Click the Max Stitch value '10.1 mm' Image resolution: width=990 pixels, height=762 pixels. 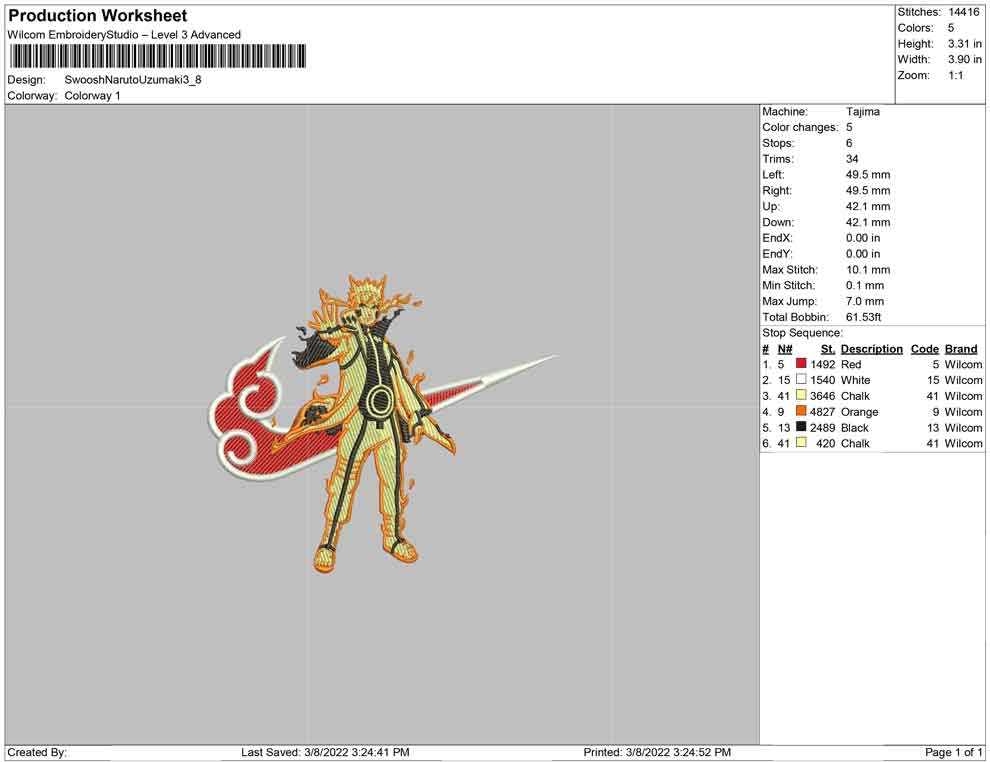pos(868,270)
